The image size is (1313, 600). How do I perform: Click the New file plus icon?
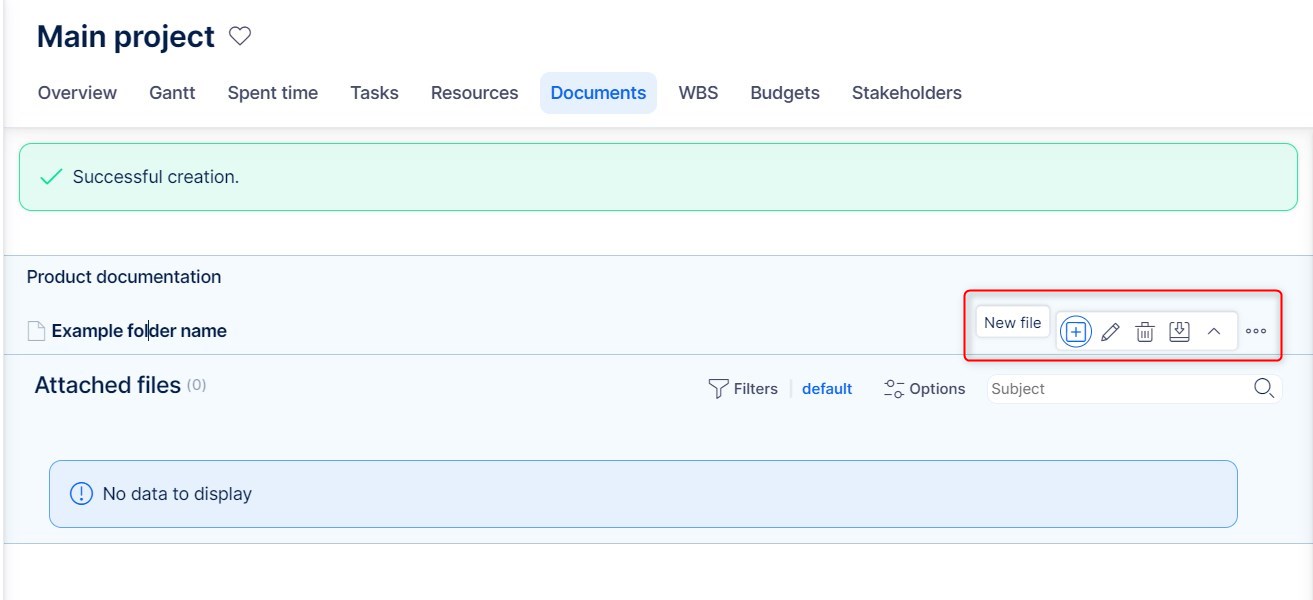(1075, 332)
